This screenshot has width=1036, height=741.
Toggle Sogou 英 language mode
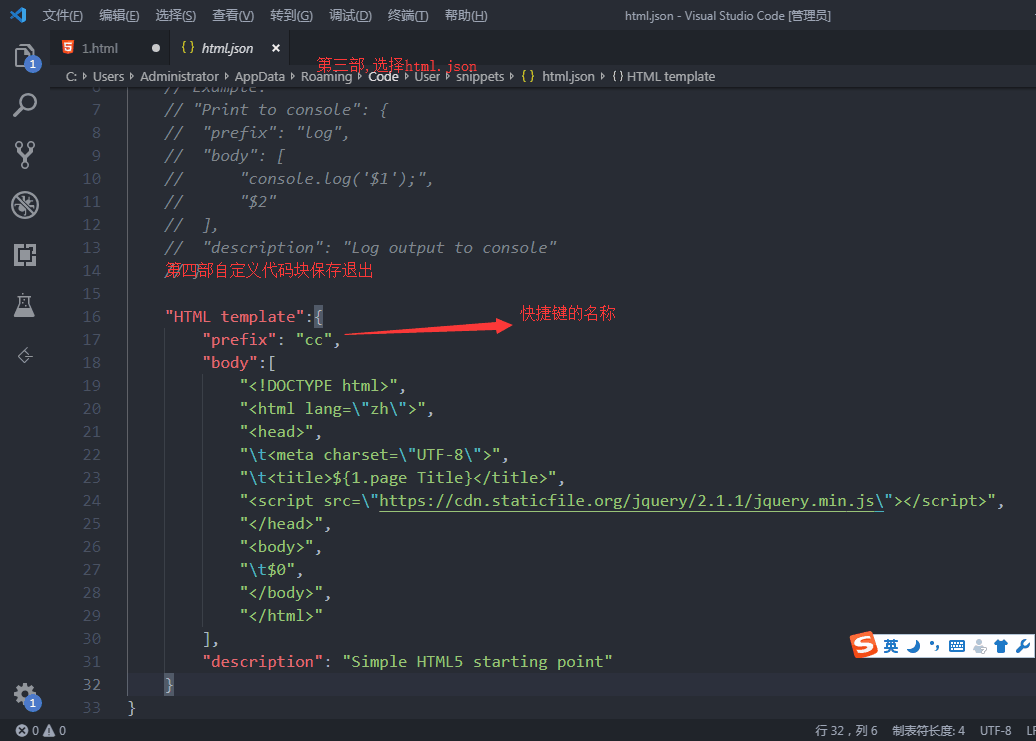click(891, 646)
